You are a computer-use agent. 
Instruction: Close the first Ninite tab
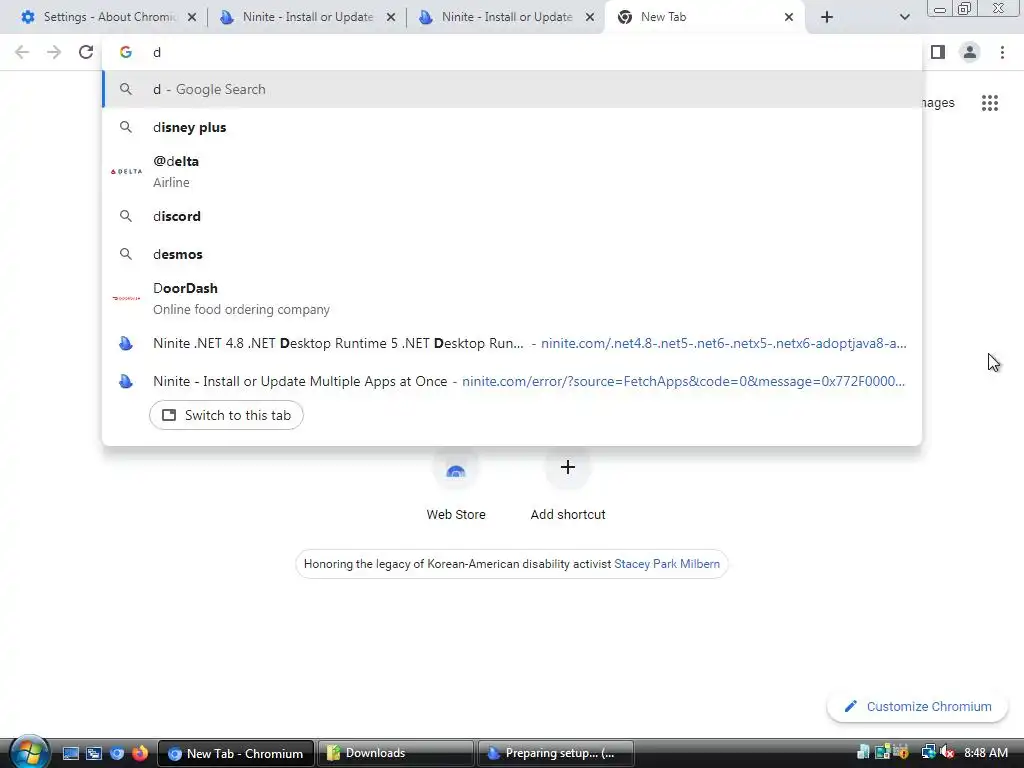pos(391,17)
